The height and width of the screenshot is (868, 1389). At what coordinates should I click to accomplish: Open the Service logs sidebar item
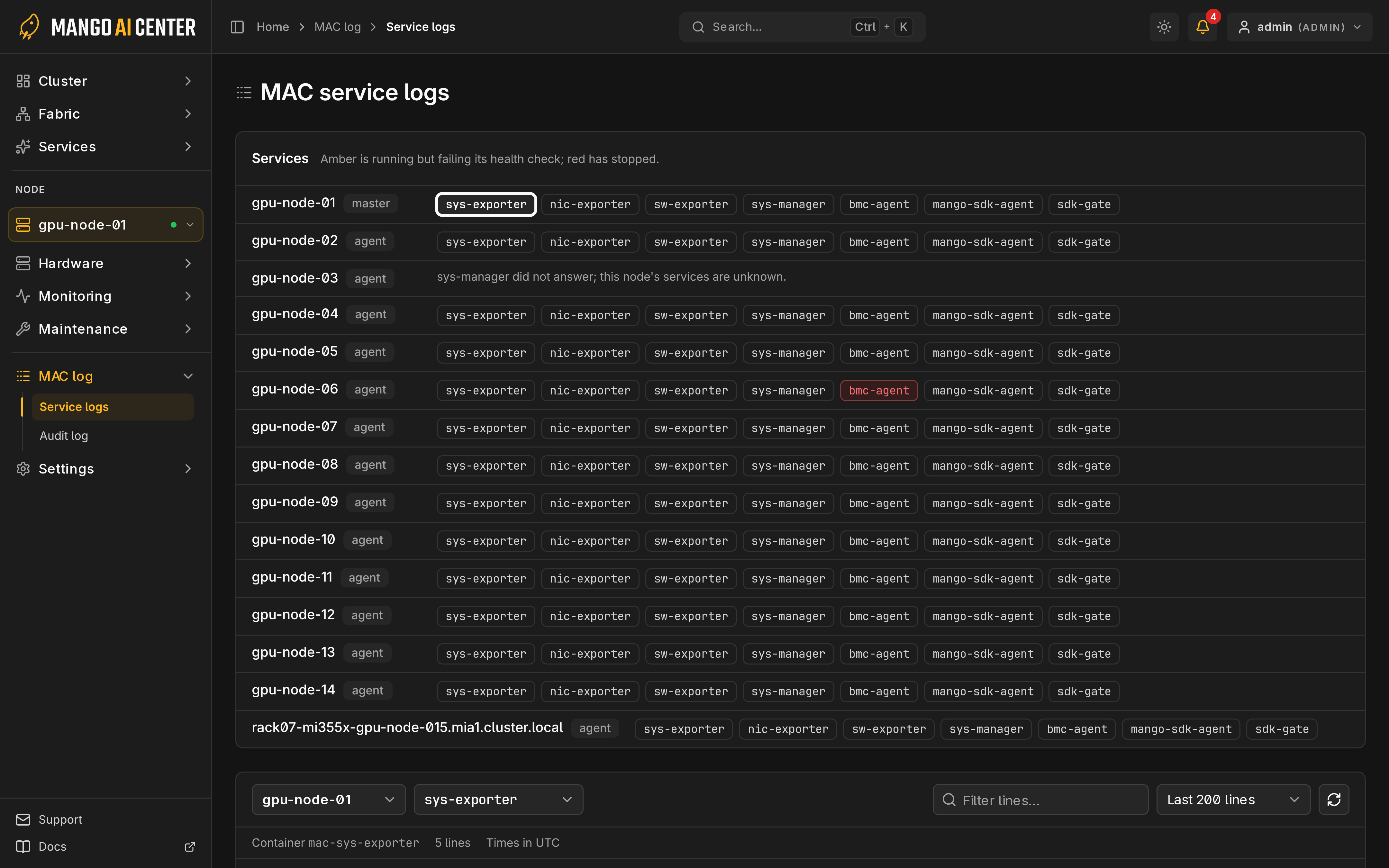click(113, 406)
